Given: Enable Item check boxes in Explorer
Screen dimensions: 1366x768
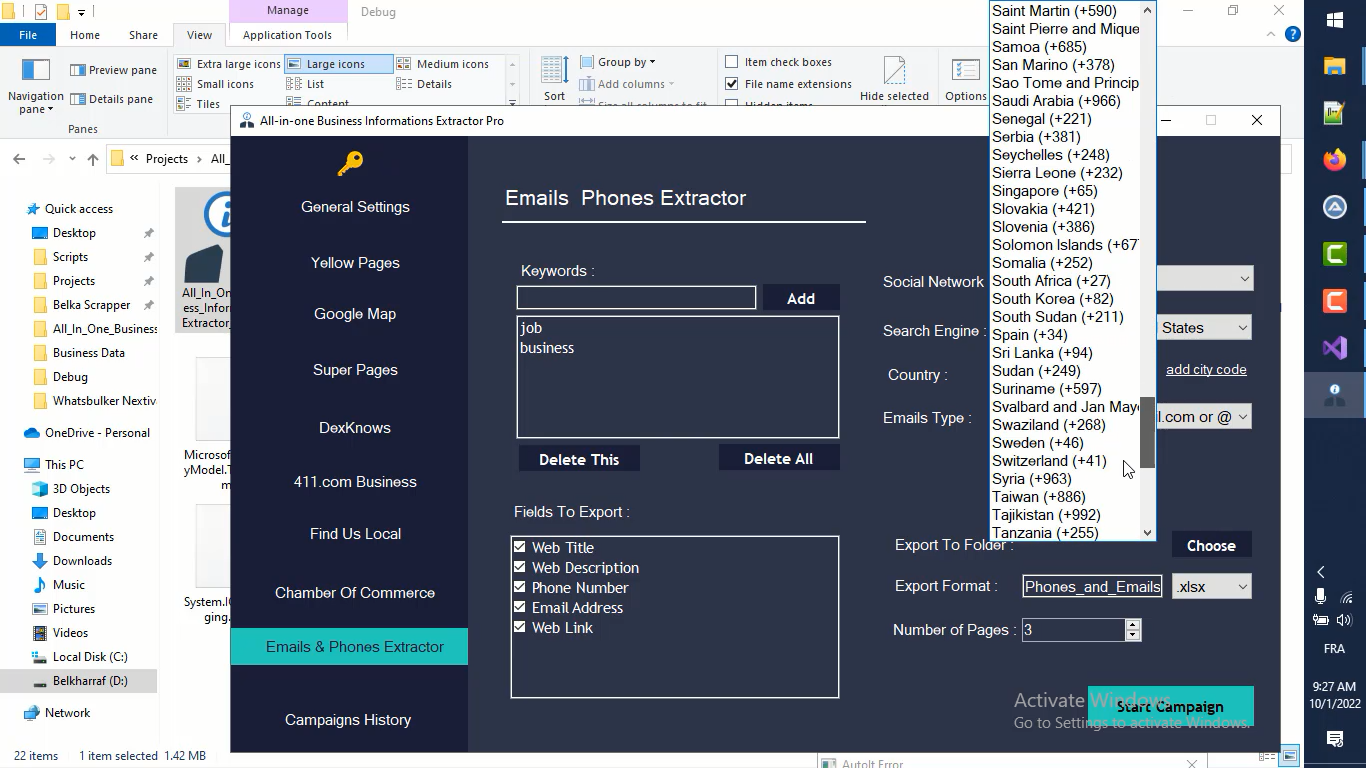Looking at the screenshot, I should (732, 62).
